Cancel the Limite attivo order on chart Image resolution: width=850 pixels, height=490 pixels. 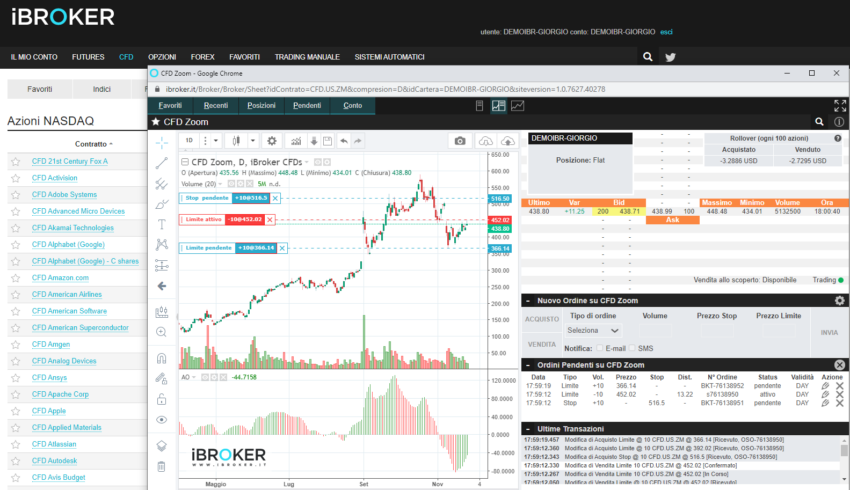(269, 220)
